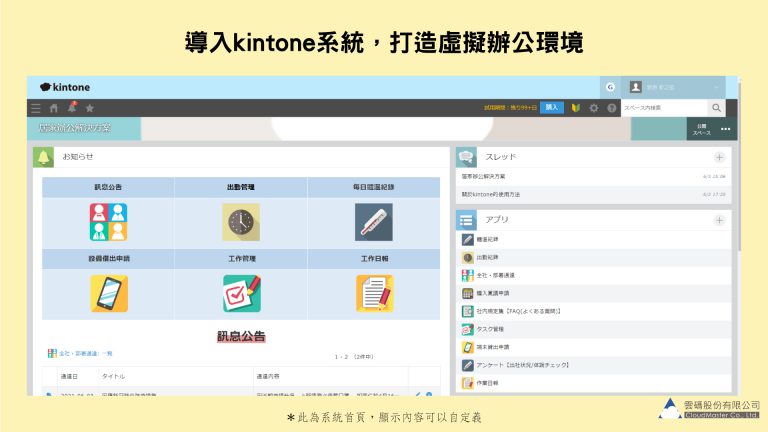Click the round G icon beside user name
This screenshot has width=768, height=432.
pos(610,87)
